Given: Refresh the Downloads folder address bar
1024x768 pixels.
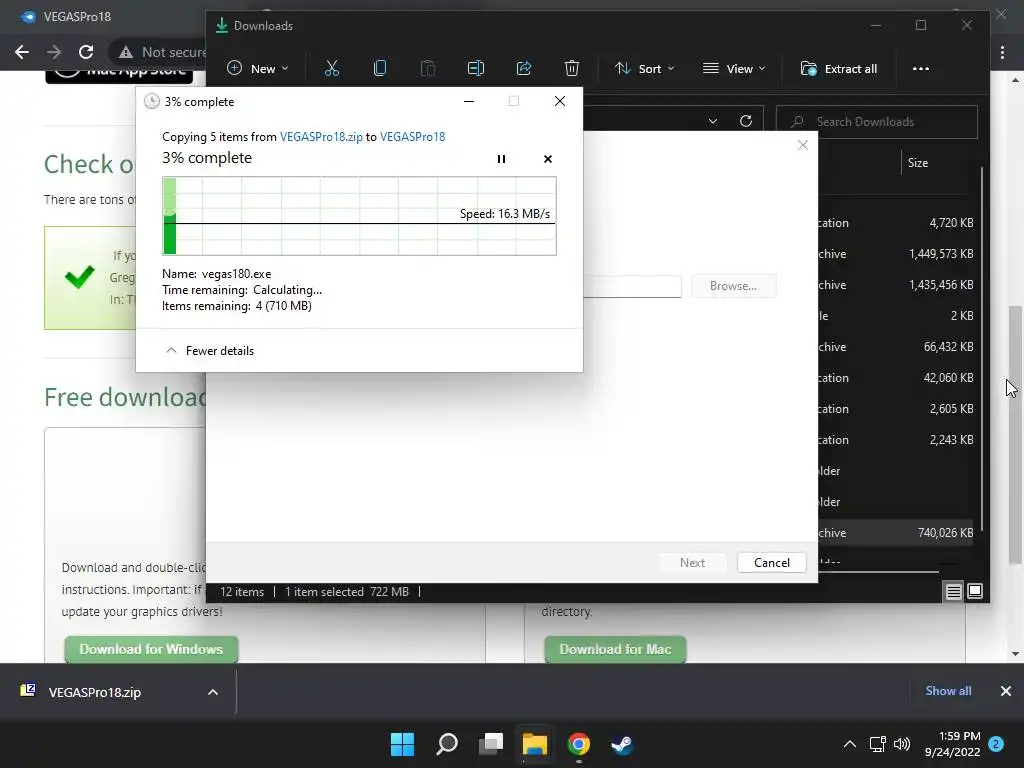Looking at the screenshot, I should (746, 121).
